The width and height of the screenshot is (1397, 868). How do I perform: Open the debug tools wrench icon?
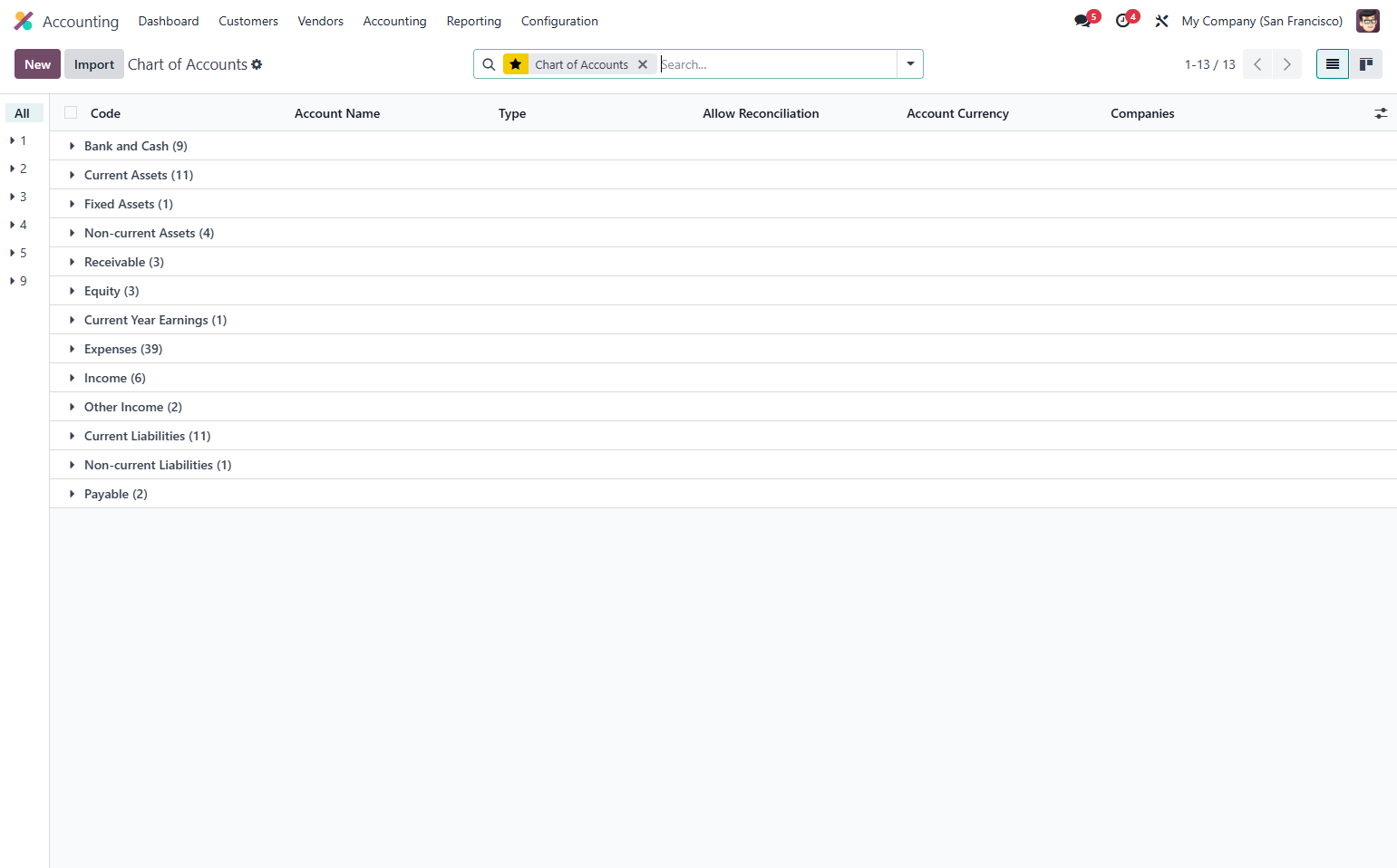pyautogui.click(x=1161, y=21)
